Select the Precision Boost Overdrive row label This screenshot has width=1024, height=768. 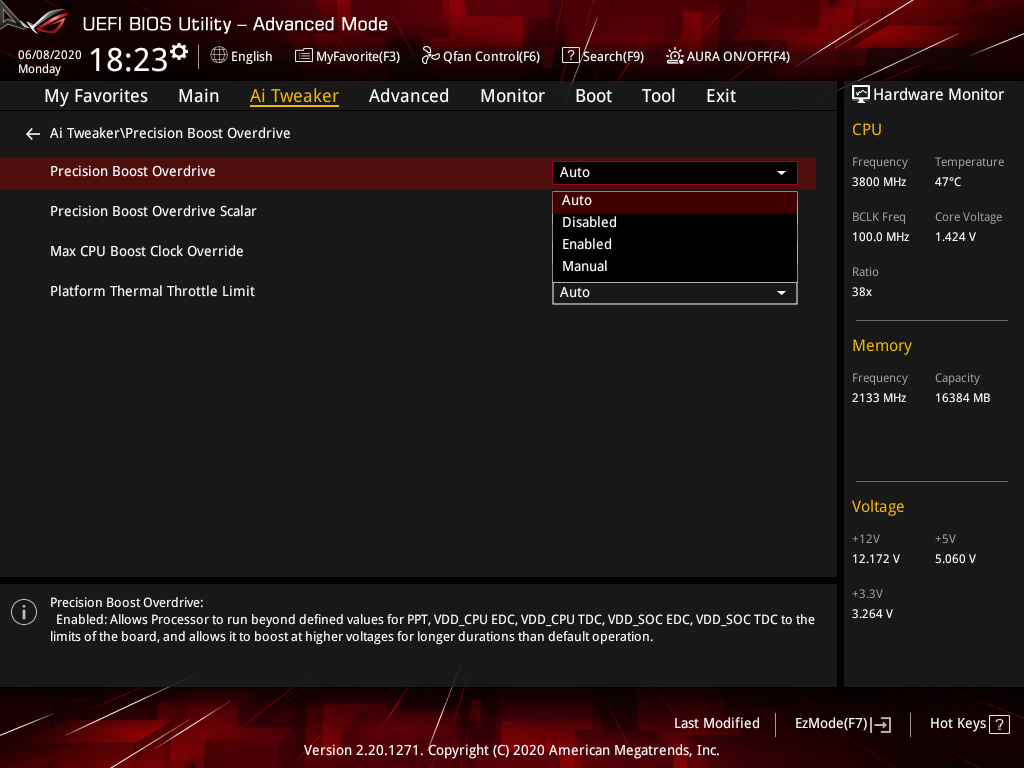133,171
